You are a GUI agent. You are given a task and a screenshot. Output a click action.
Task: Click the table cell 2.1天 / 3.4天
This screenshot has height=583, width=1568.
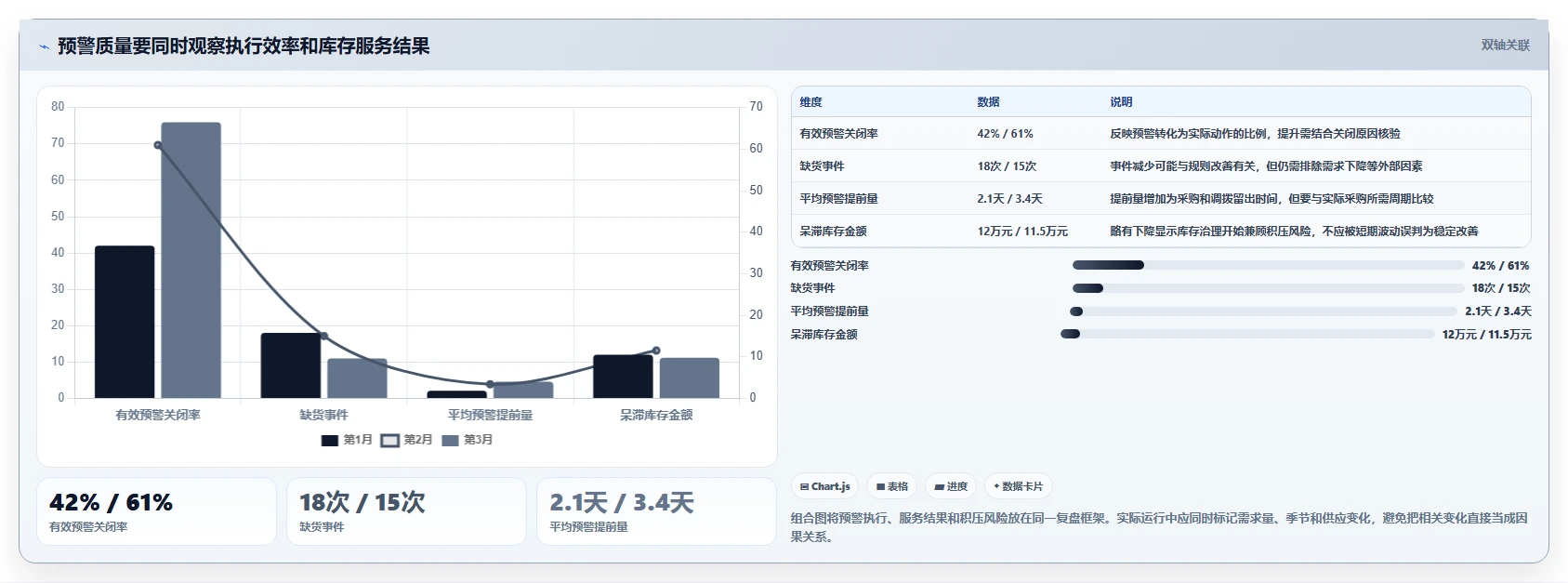coord(1009,199)
